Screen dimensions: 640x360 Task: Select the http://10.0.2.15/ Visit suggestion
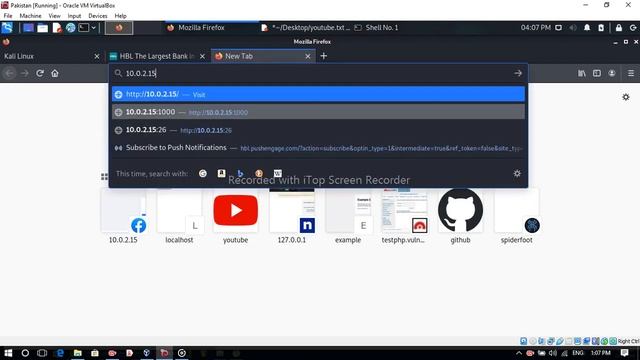pyautogui.click(x=318, y=94)
